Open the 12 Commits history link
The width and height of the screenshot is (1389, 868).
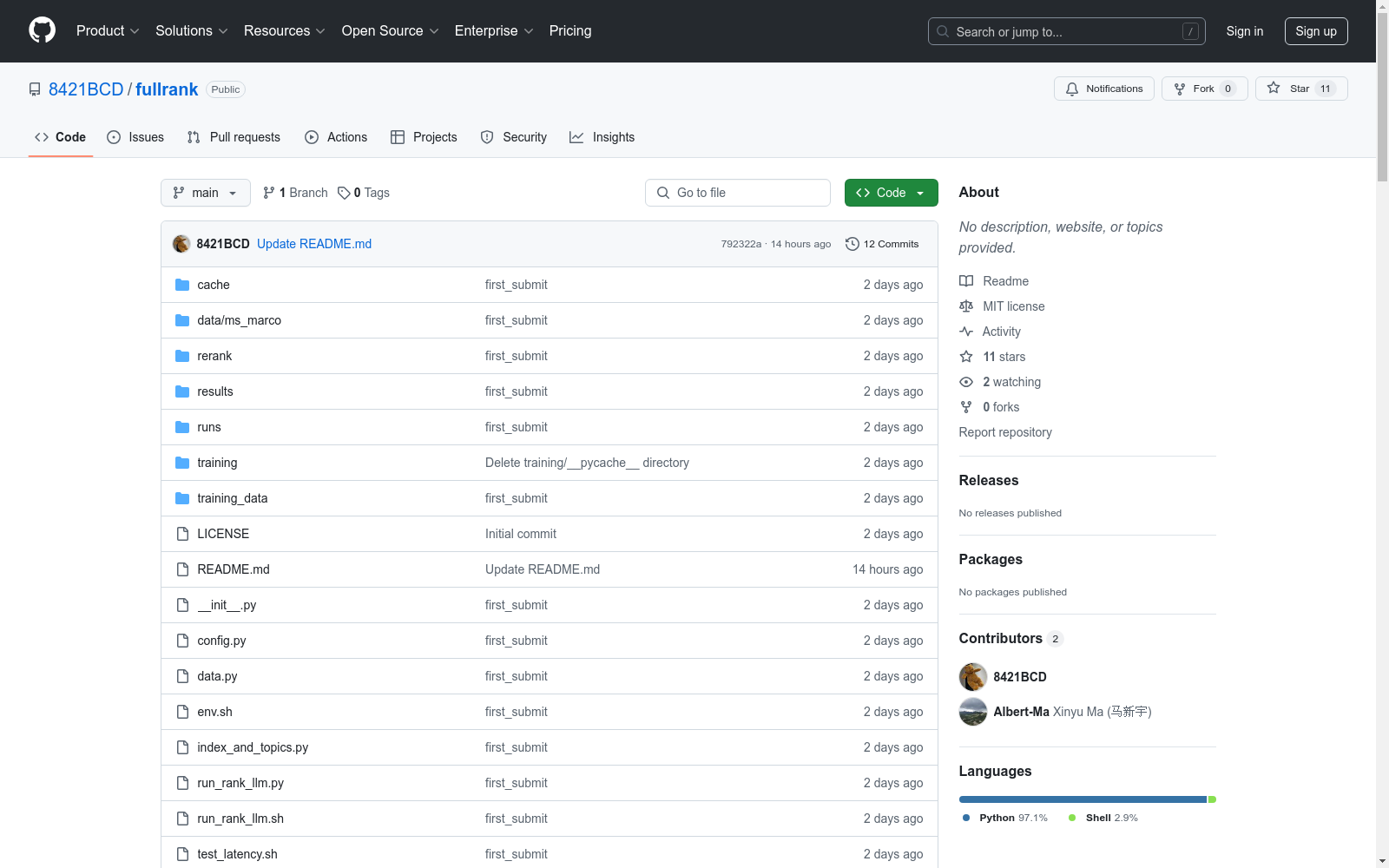(882, 244)
